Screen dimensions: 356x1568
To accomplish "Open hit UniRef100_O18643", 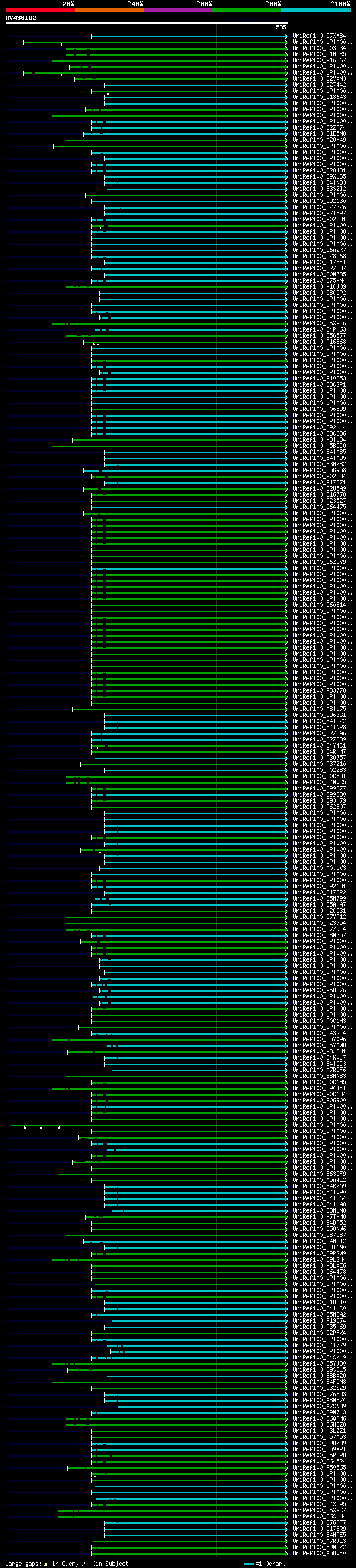I will pyautogui.click(x=319, y=97).
